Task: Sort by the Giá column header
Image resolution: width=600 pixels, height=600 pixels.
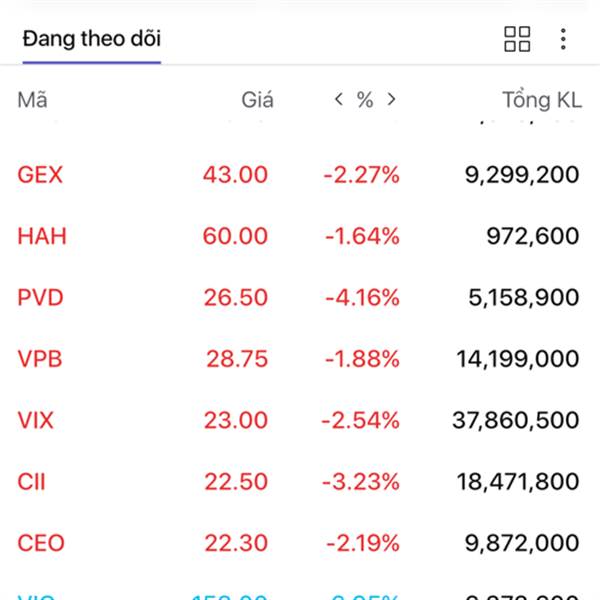Action: coord(257,100)
